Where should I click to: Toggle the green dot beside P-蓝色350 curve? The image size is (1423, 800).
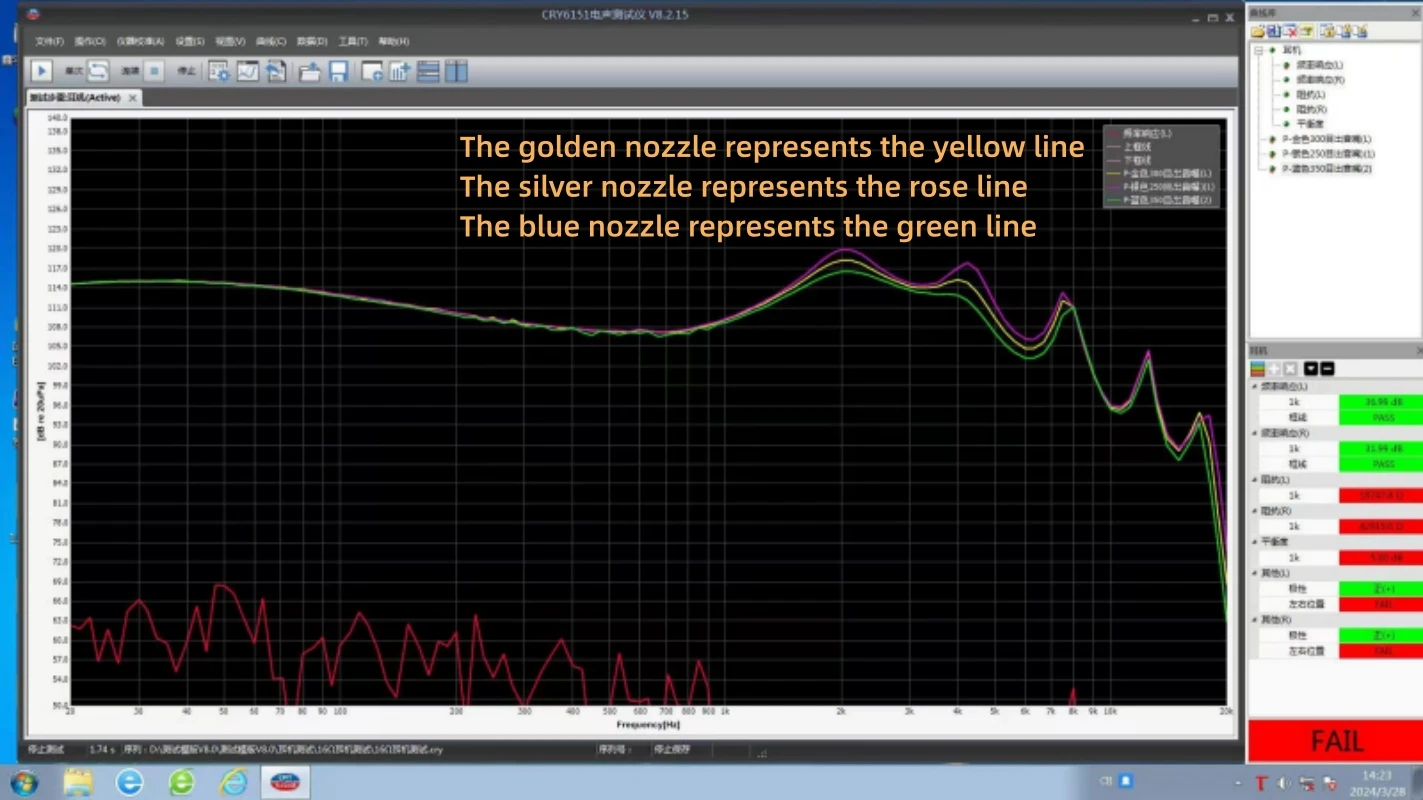pos(1271,169)
